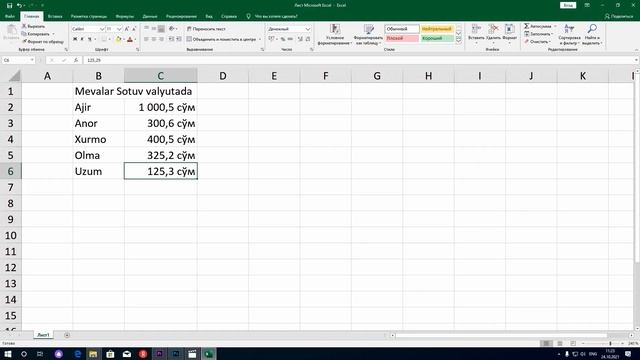Viewport: 640px width, 360px height.
Task: Open File Explorer from the taskbar
Action: [93, 354]
